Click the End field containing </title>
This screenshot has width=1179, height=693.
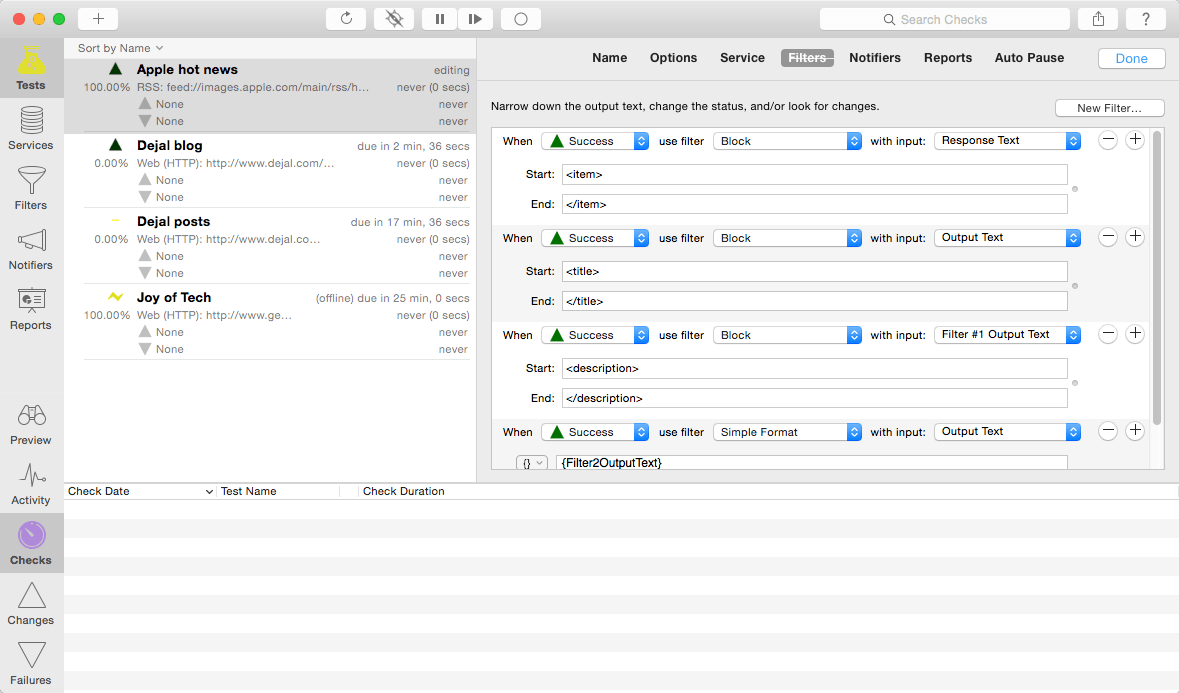814,301
